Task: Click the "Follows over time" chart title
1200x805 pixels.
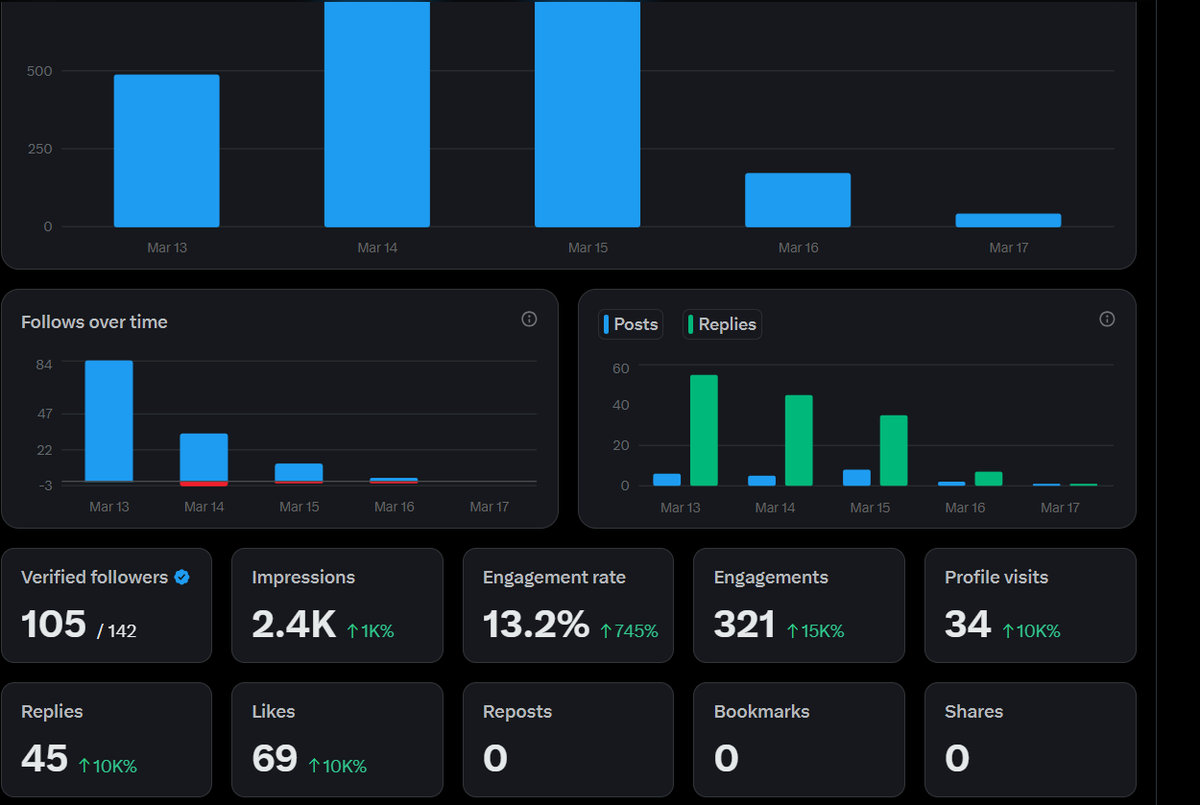Action: 94,322
